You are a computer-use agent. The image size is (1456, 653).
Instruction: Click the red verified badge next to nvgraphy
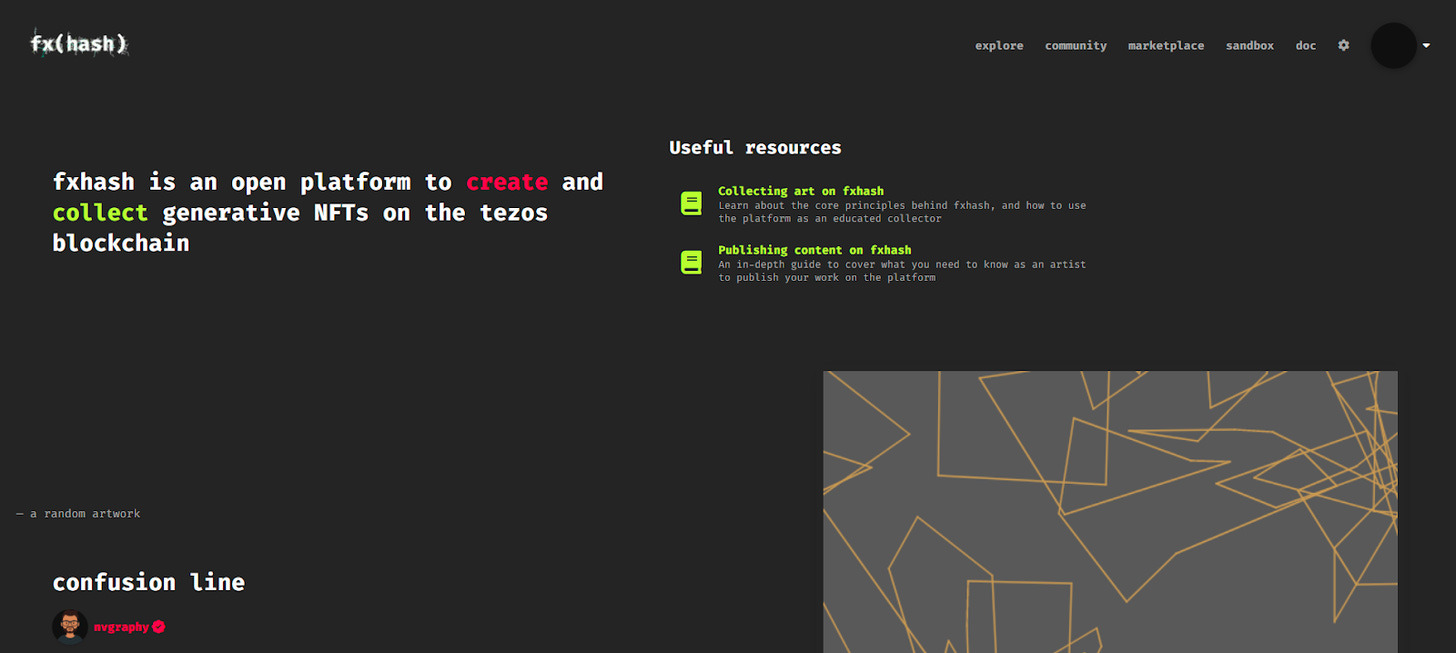coord(159,627)
